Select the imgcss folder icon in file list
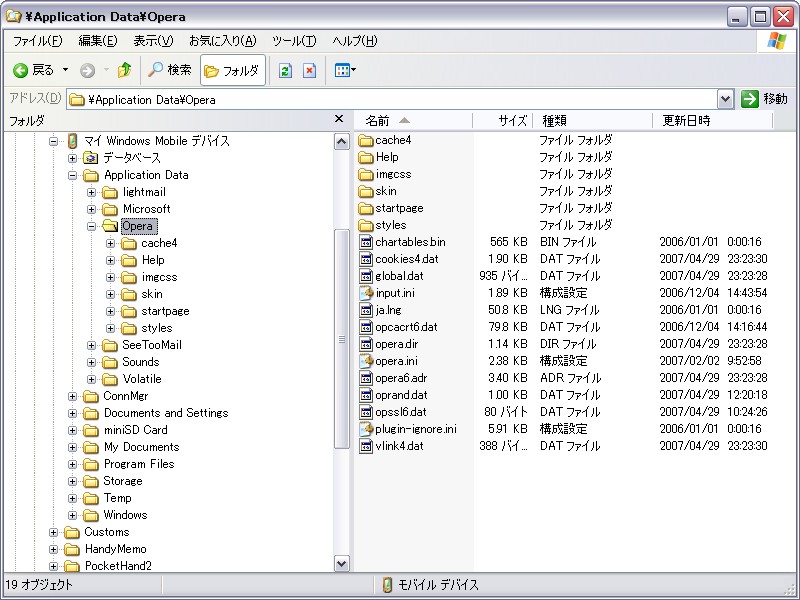 (x=366, y=174)
